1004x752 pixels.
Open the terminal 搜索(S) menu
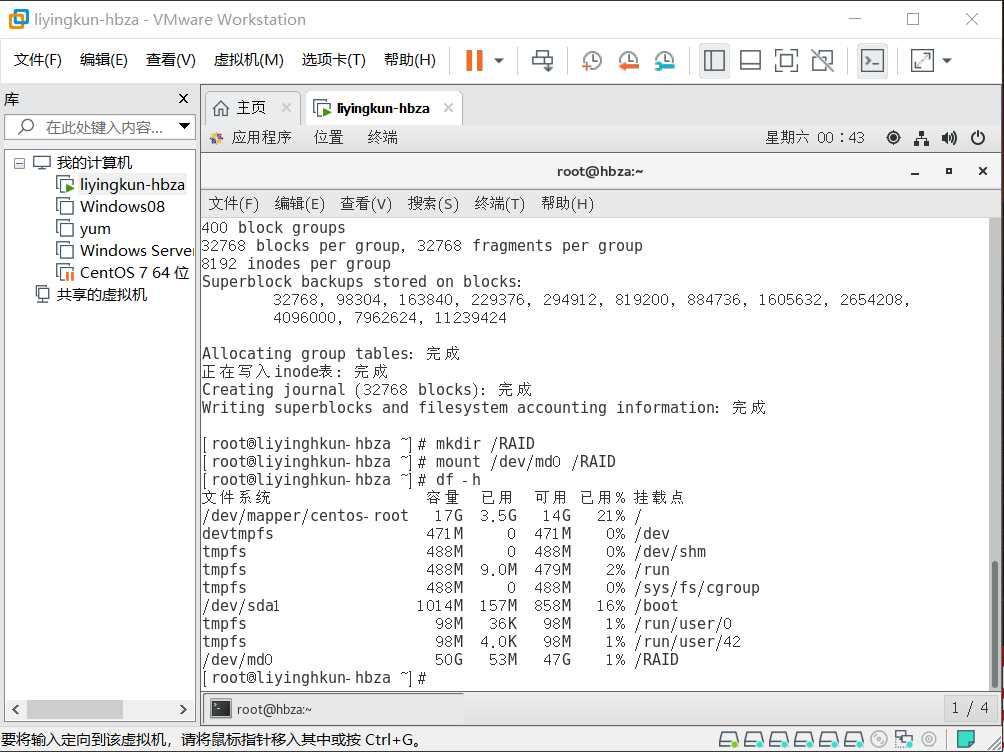[433, 204]
